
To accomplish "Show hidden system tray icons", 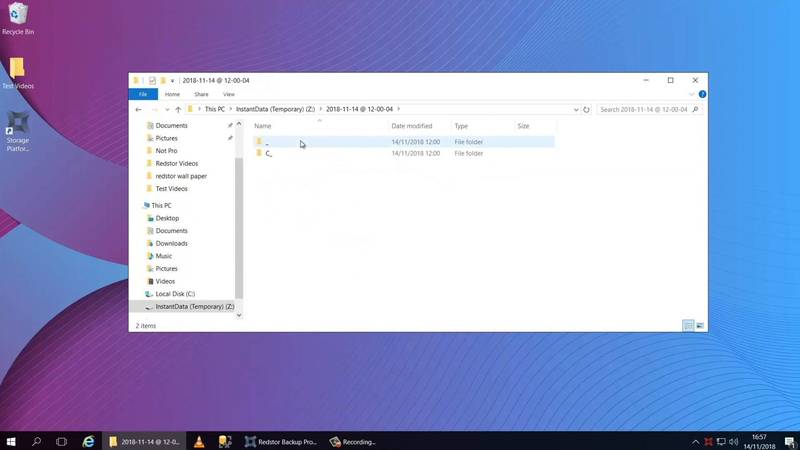I will (695, 442).
